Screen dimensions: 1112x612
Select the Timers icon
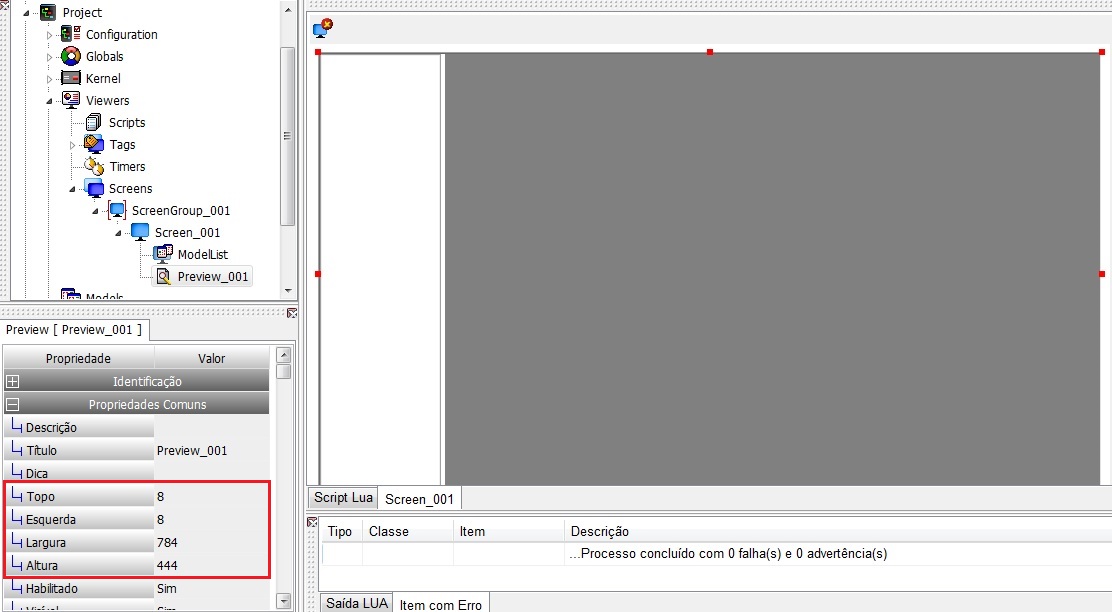coord(94,166)
